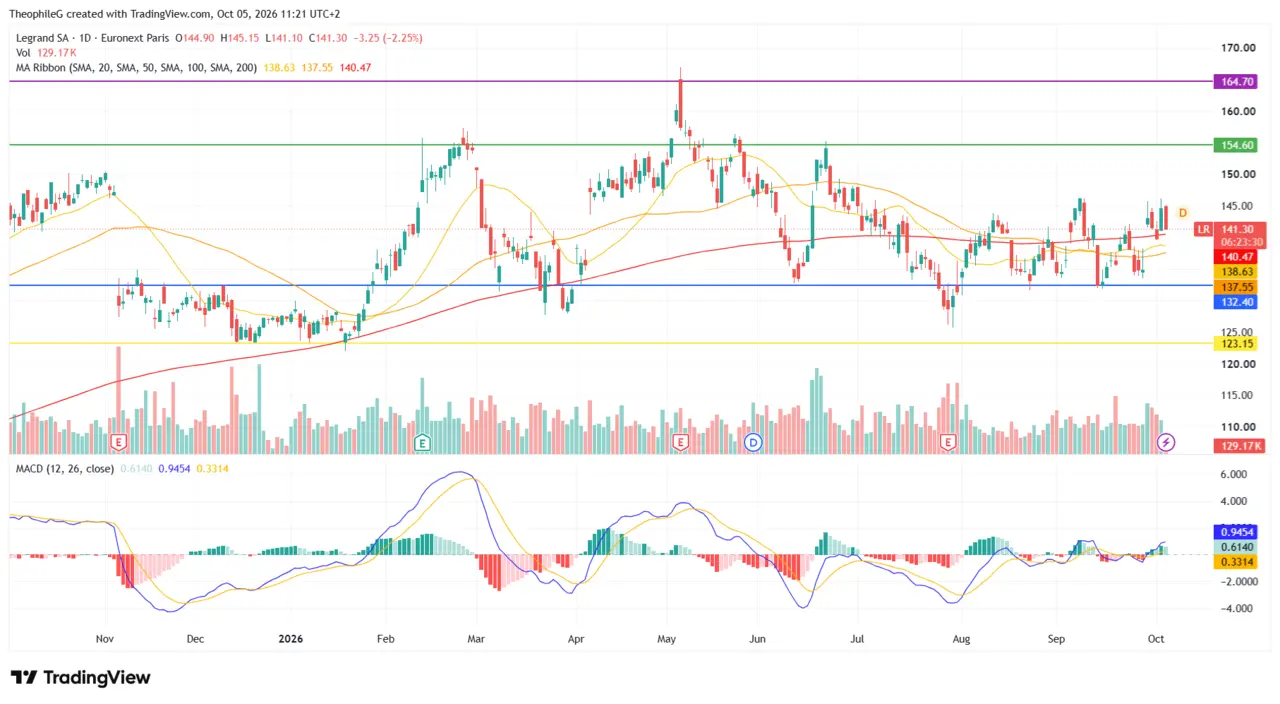The image size is (1280, 704).
Task: Click the red earnings marker in late July
Action: point(948,441)
